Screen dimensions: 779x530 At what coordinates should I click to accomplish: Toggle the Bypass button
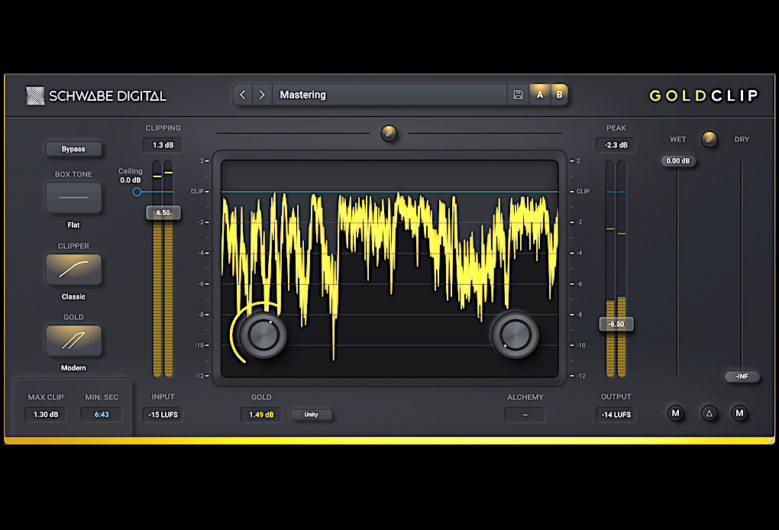click(73, 149)
